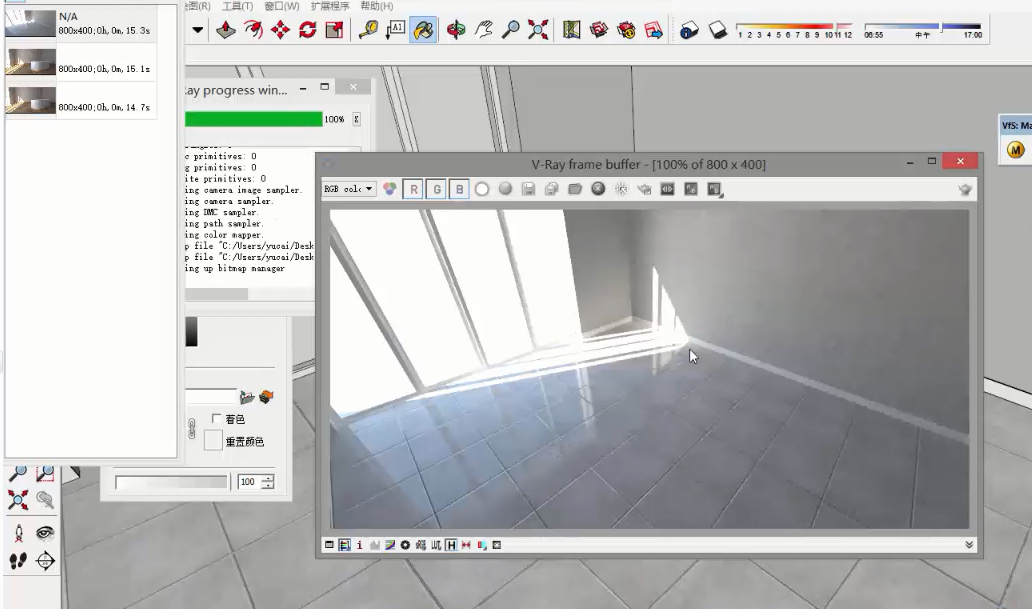Image resolution: width=1032 pixels, height=609 pixels.
Task: Select the Paint Bucket tool
Action: [424, 31]
